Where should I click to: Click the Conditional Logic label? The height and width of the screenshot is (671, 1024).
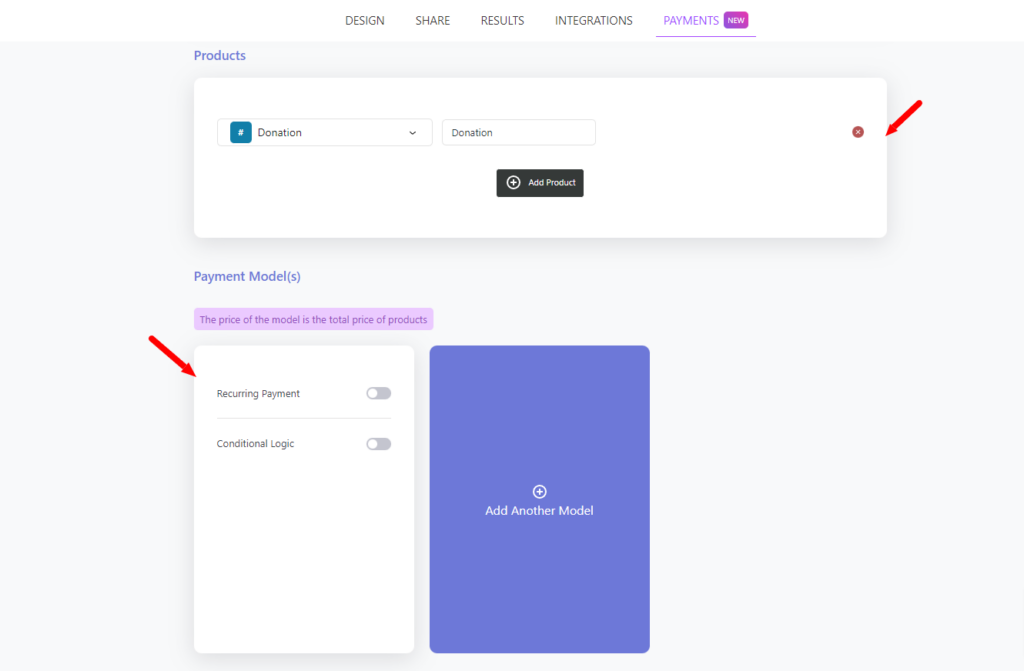tap(255, 444)
